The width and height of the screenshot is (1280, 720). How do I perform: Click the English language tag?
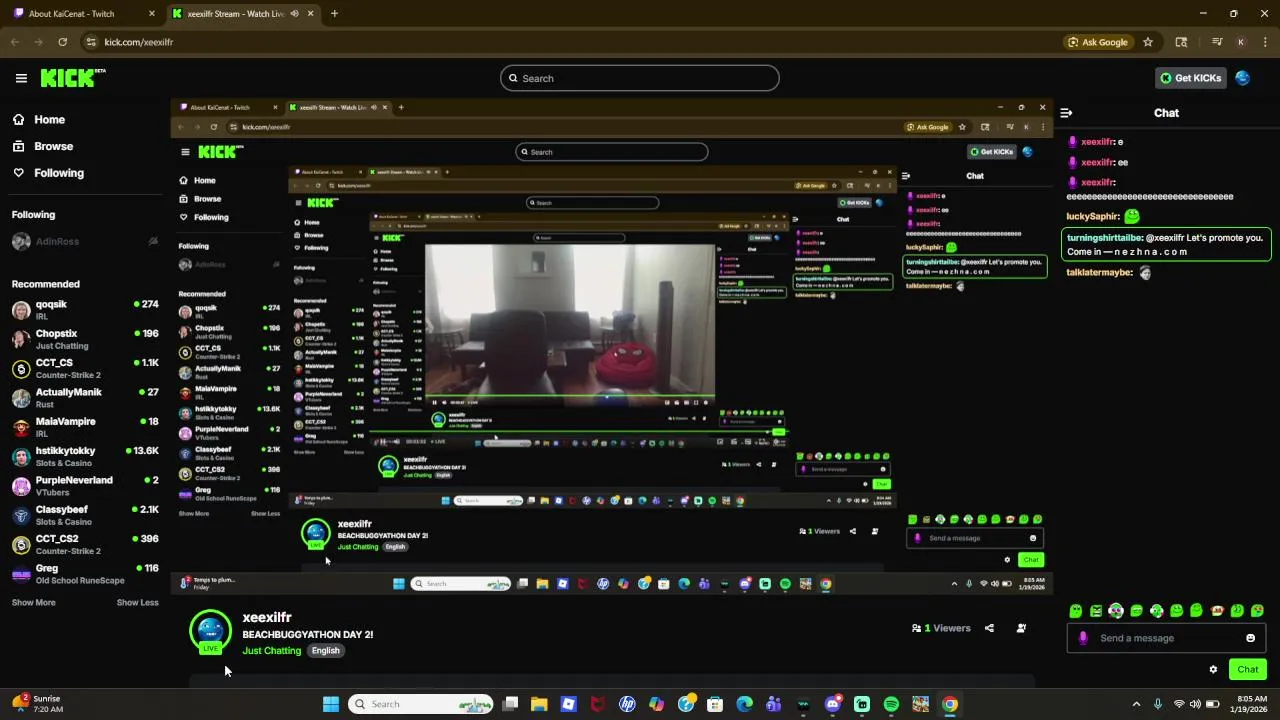[x=325, y=651]
